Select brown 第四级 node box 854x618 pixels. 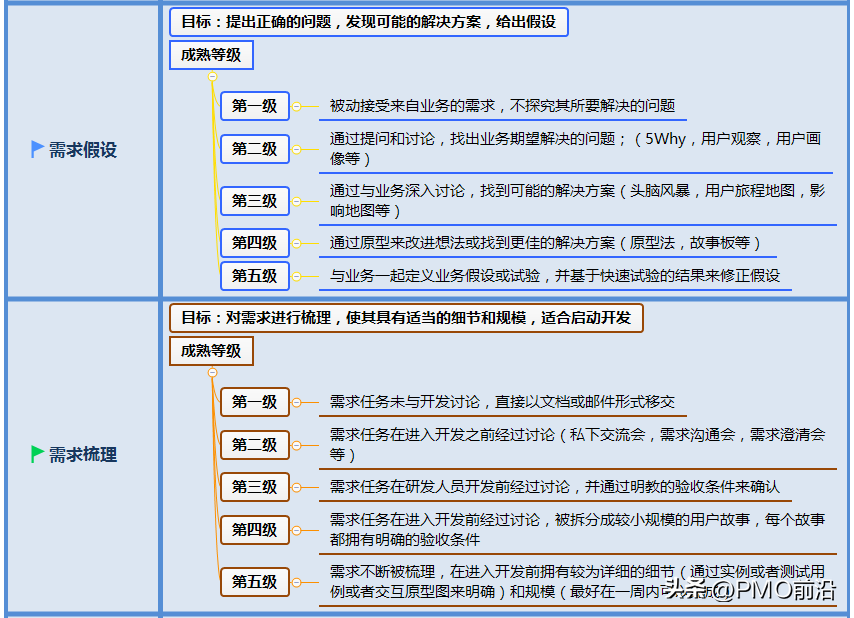tap(255, 529)
